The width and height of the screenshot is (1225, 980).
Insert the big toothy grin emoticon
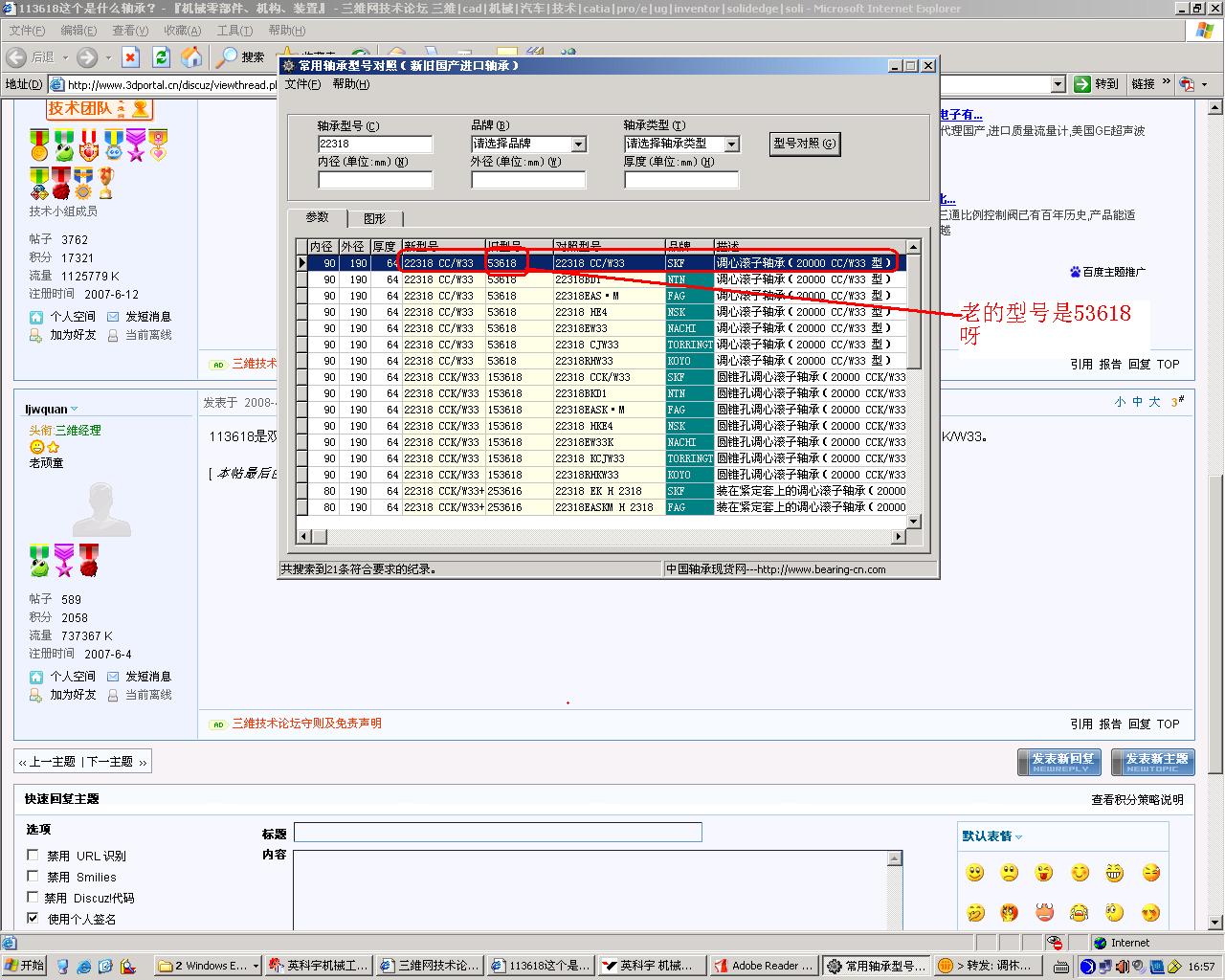coord(1114,873)
